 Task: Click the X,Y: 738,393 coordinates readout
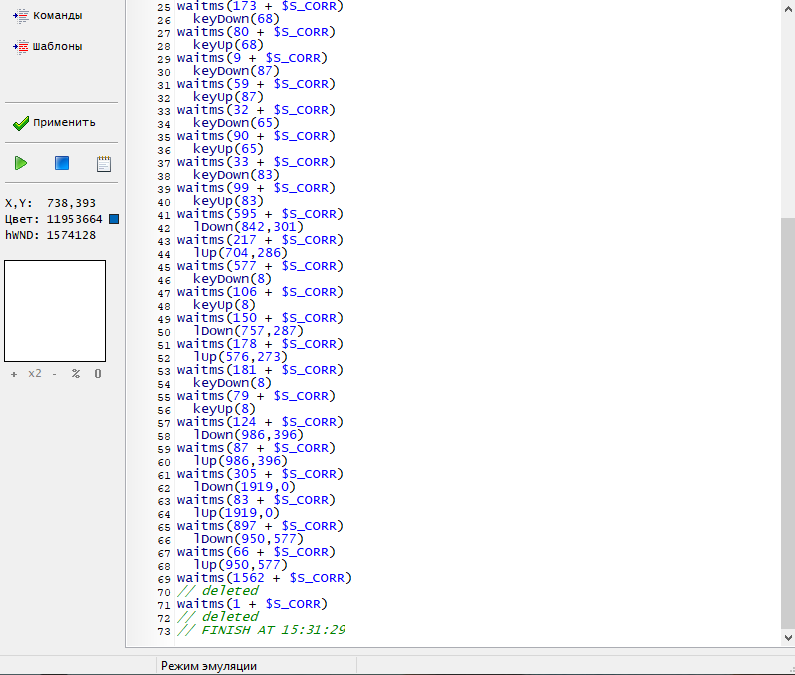coord(50,203)
